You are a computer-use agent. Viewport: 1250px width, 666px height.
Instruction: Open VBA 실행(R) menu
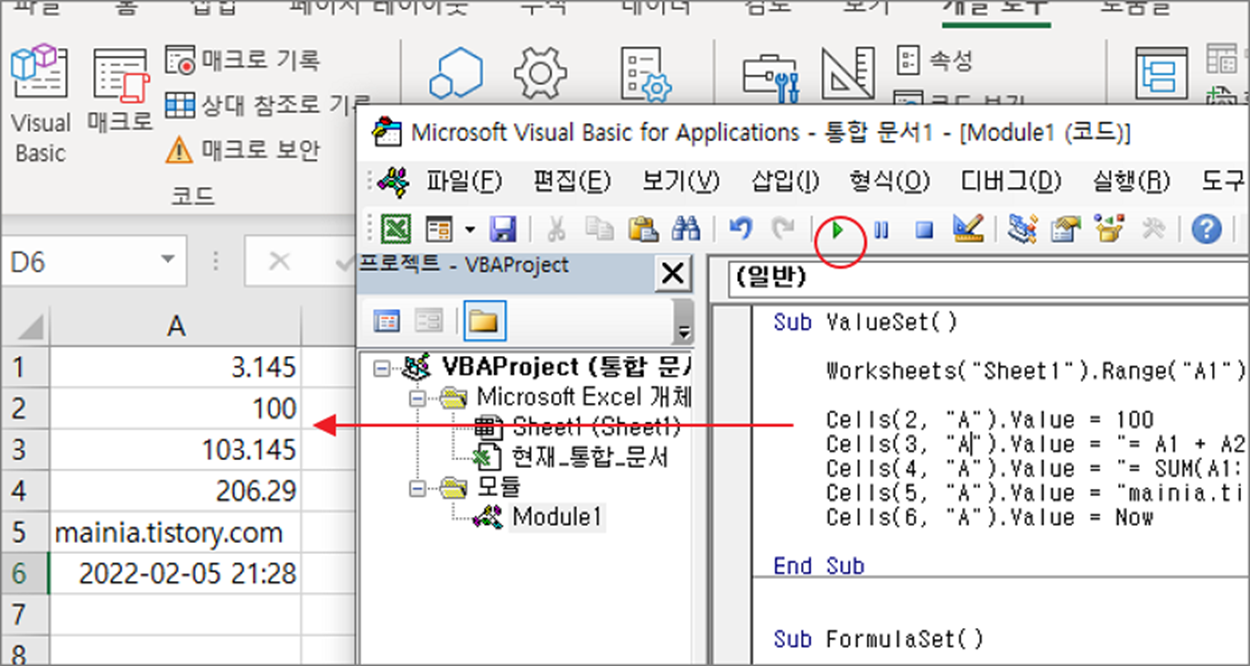(x=1131, y=181)
